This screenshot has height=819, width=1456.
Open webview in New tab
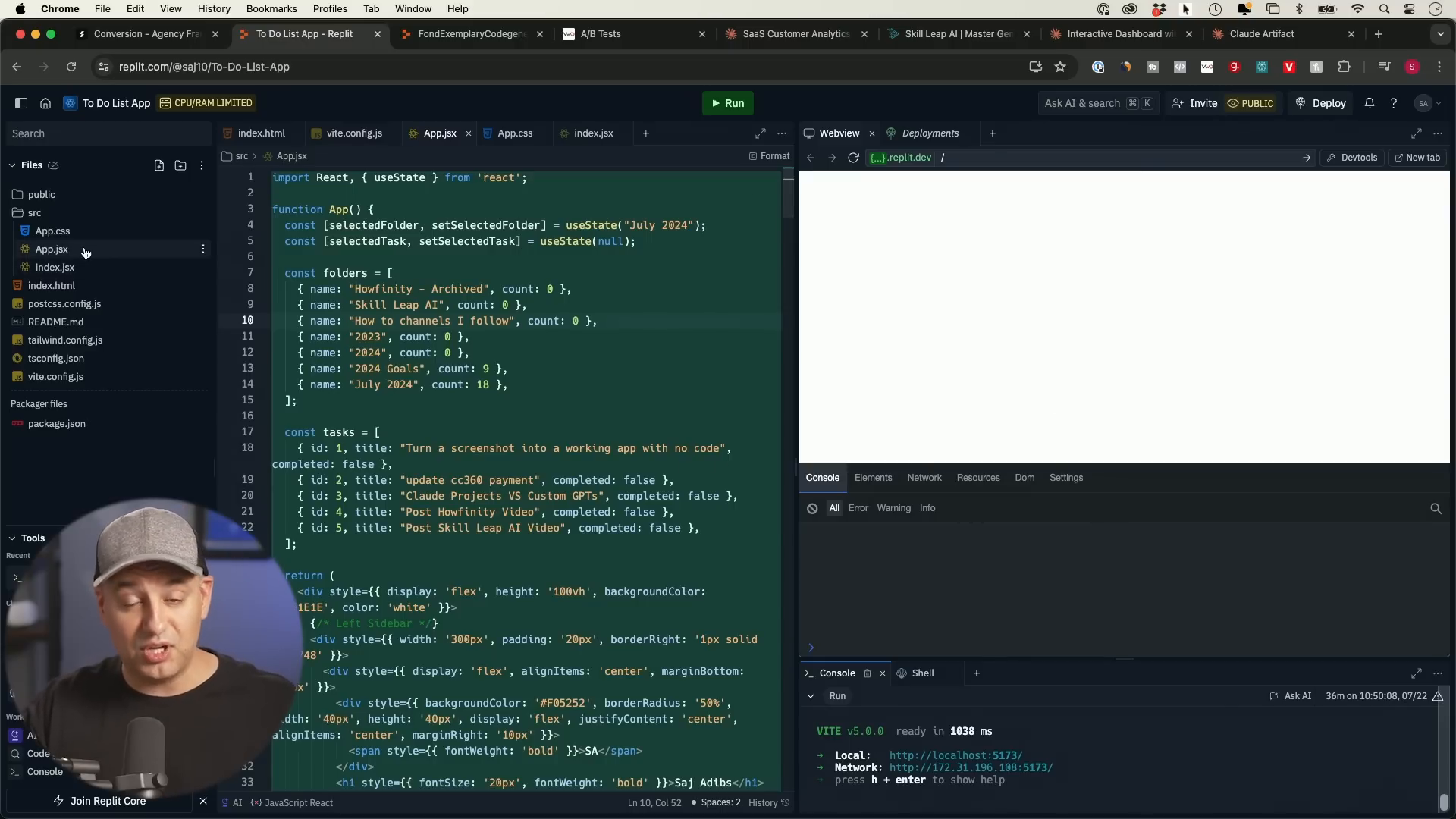pyautogui.click(x=1417, y=158)
